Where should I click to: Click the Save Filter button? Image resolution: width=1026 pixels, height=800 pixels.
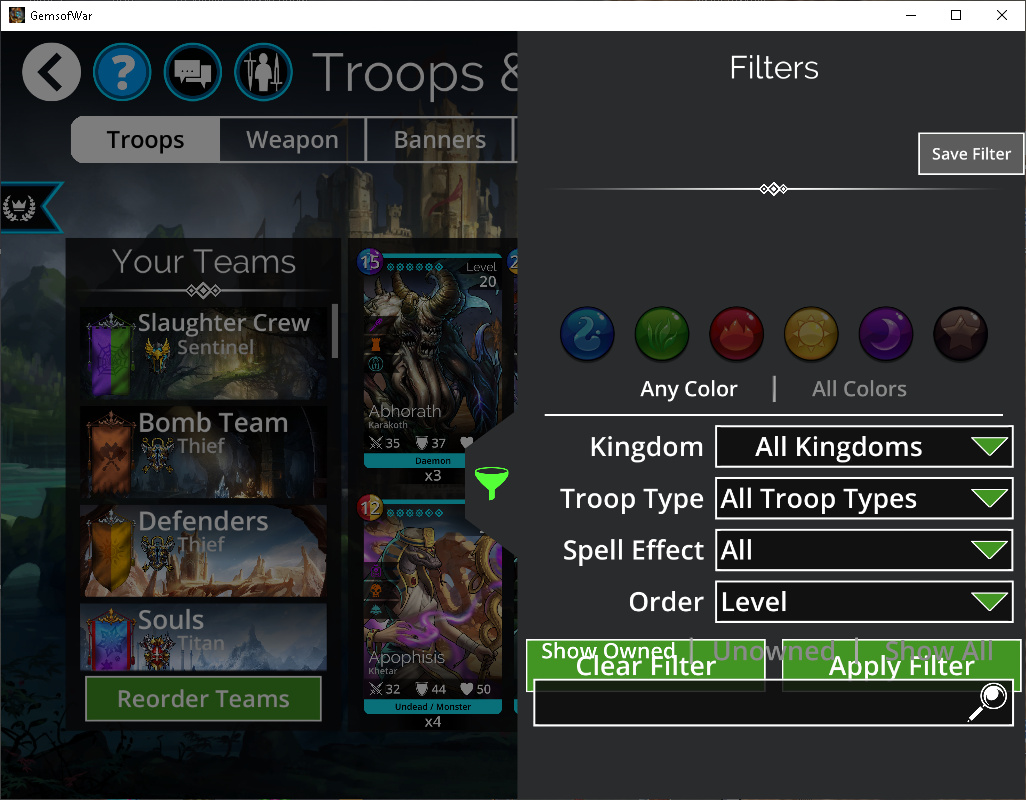[971, 154]
